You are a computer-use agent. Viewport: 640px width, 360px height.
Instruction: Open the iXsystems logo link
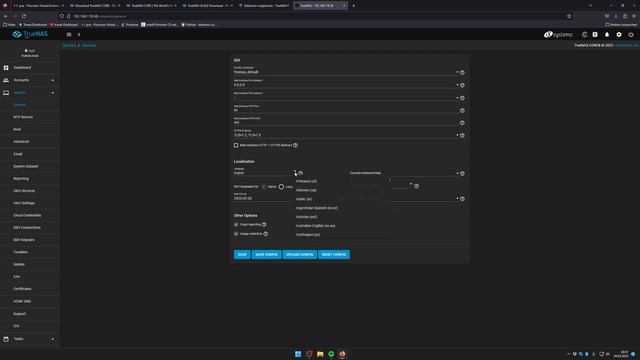coord(558,35)
